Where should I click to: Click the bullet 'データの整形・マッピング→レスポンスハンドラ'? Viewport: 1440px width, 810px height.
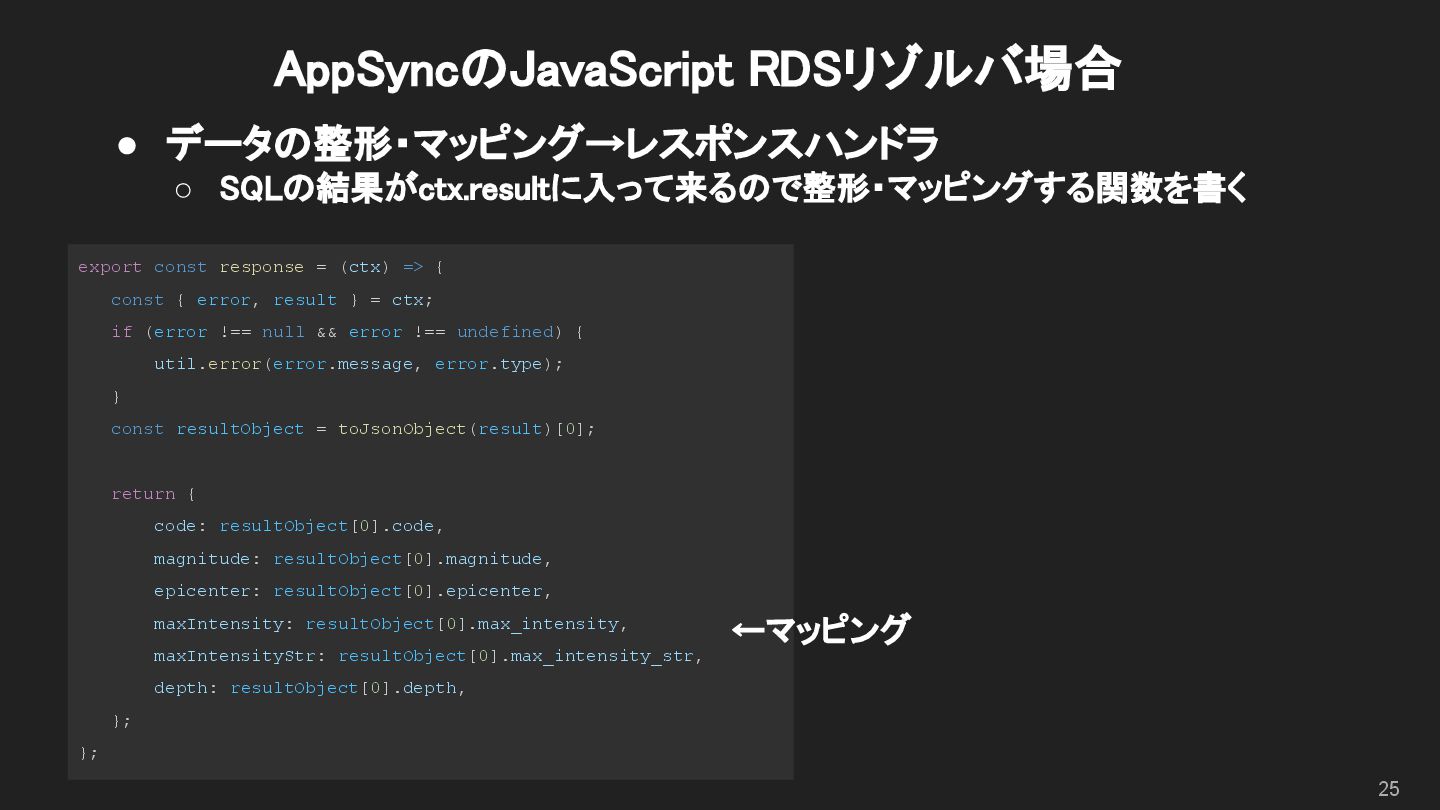552,144
